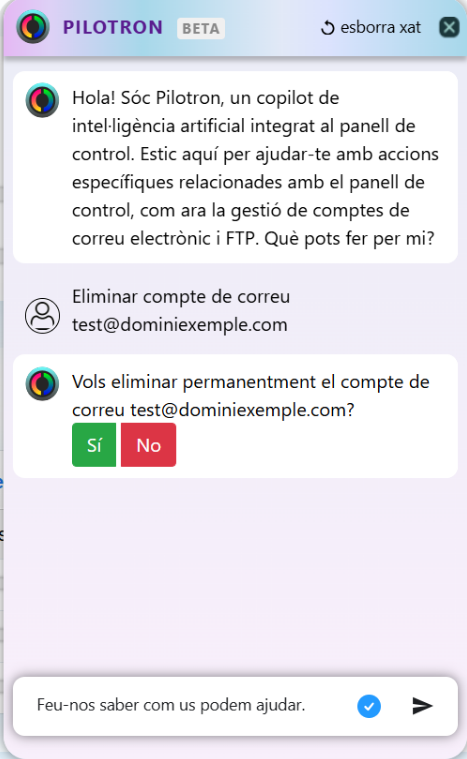
Task: Click the BETA badge next to Pilotron
Action: [x=201, y=29]
